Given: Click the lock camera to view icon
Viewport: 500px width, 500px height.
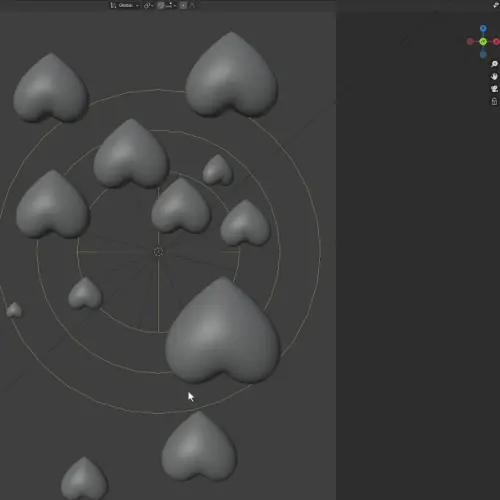Looking at the screenshot, I should coord(494,101).
